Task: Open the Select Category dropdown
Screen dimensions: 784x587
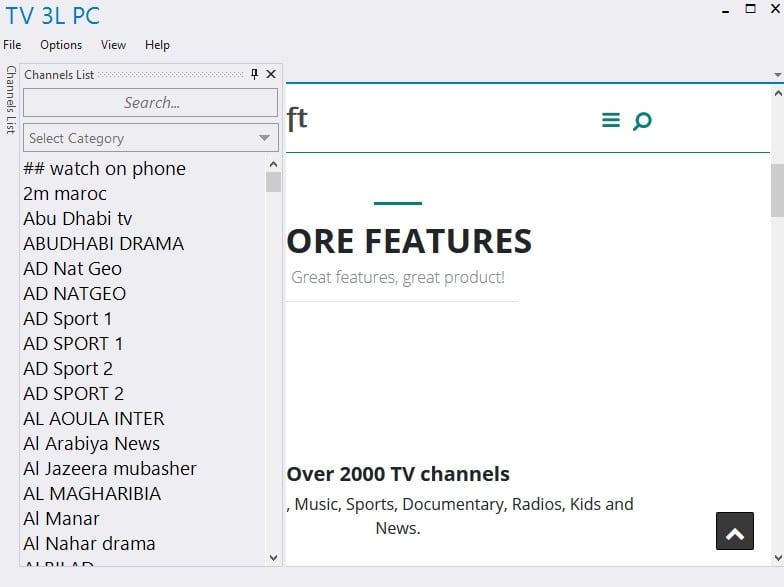Action: coord(150,138)
